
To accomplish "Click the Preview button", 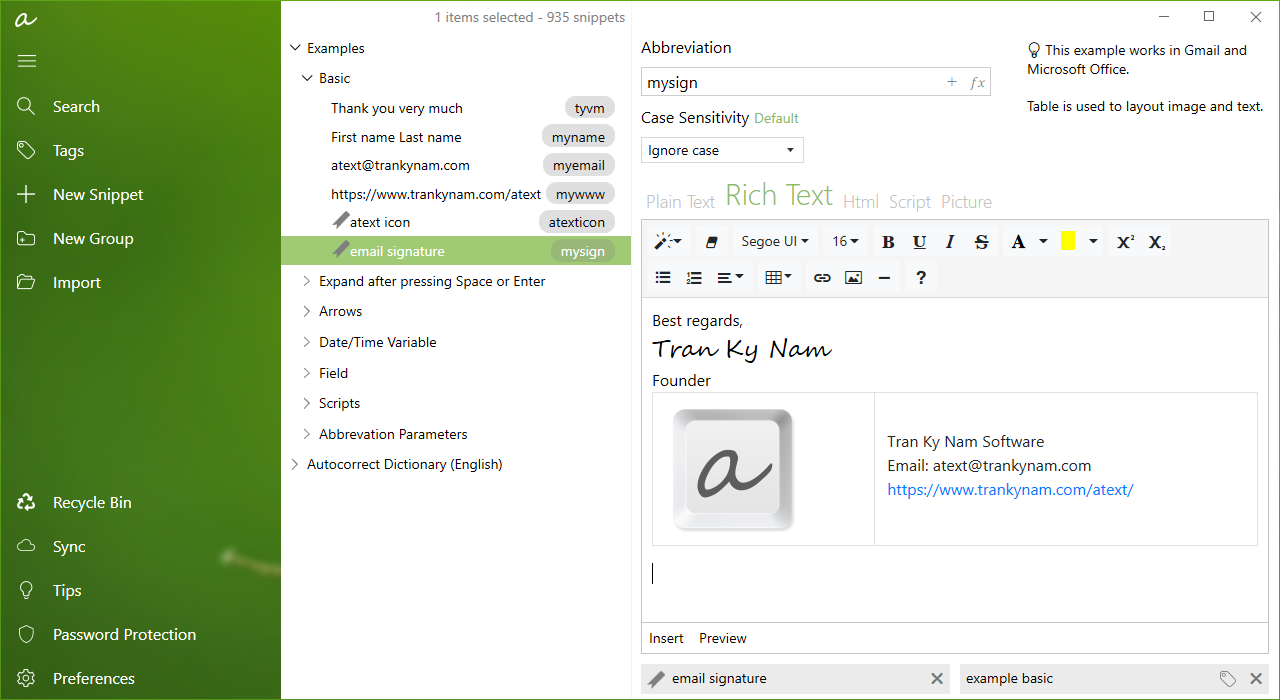I will (x=723, y=638).
